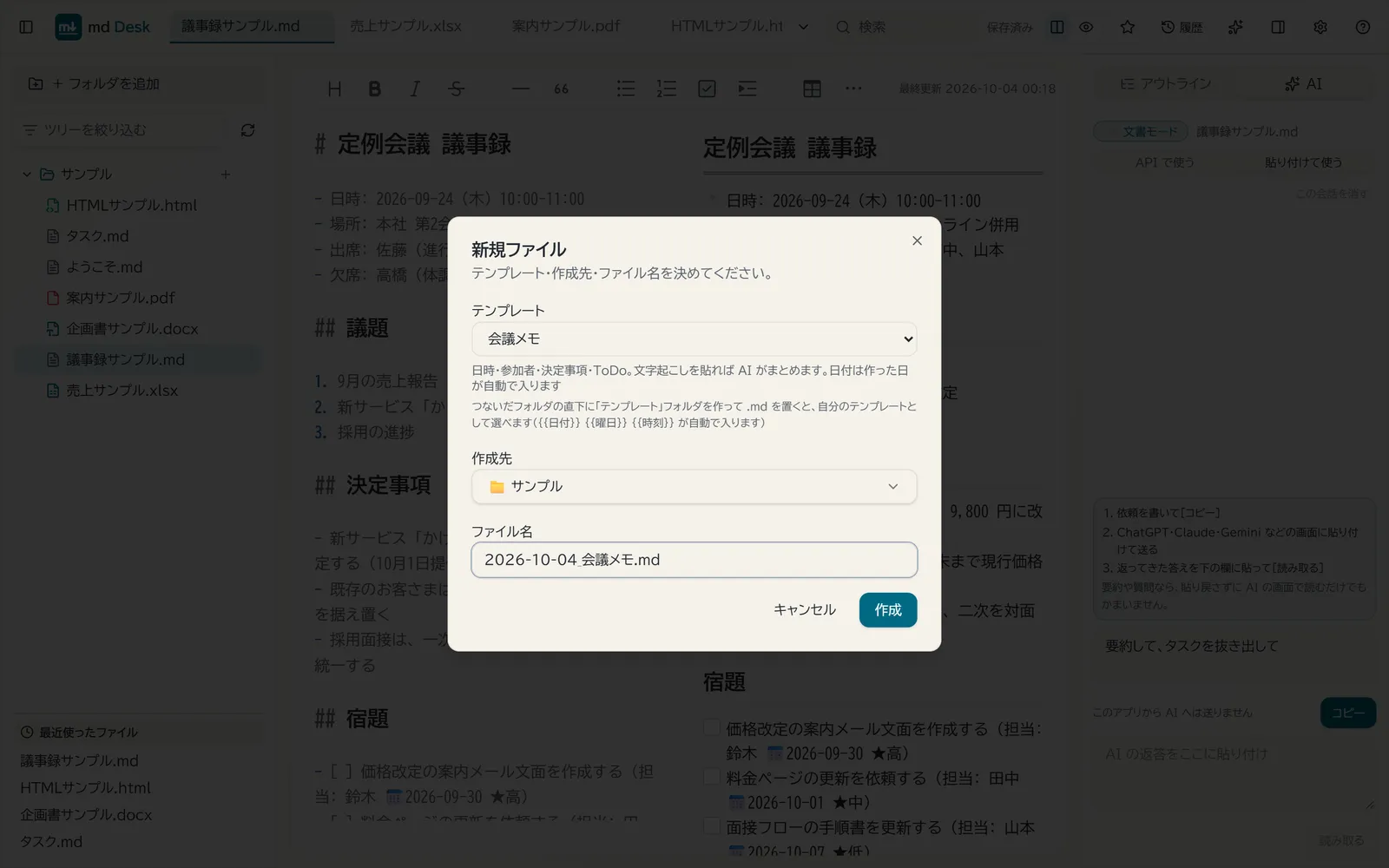Click the 作成 button
Screen dimensions: 1389x868
click(888, 609)
